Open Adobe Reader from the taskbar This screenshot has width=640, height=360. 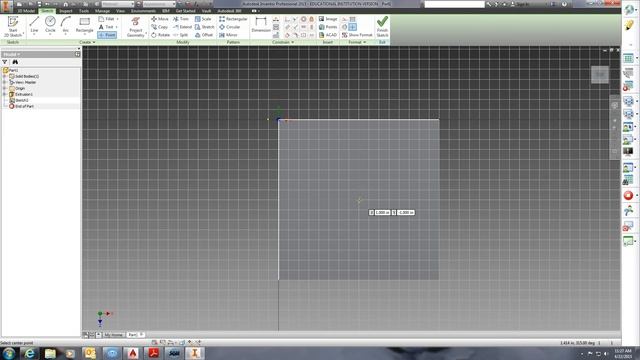tap(153, 353)
